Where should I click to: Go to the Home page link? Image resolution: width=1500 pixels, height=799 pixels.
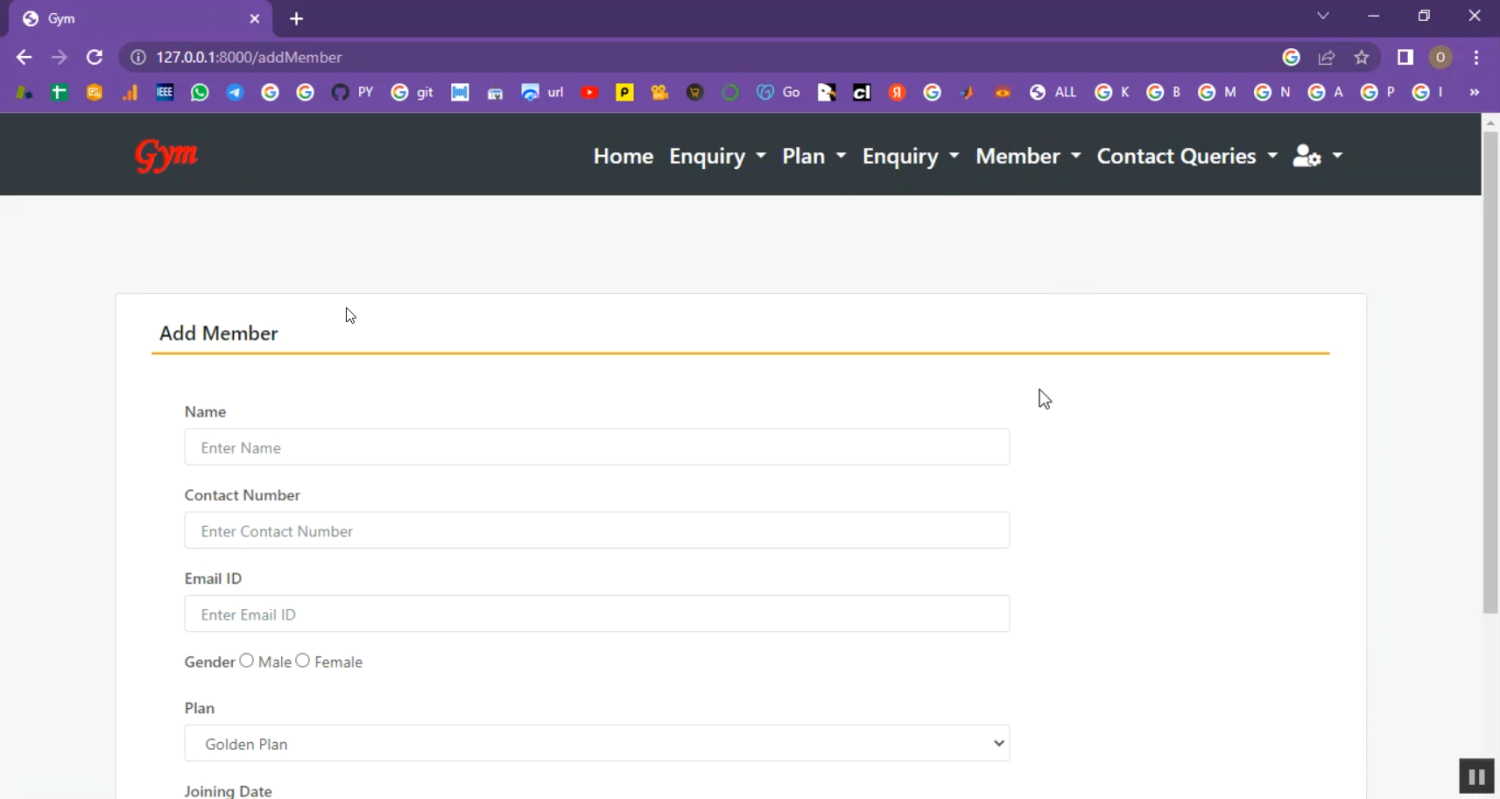click(x=623, y=156)
